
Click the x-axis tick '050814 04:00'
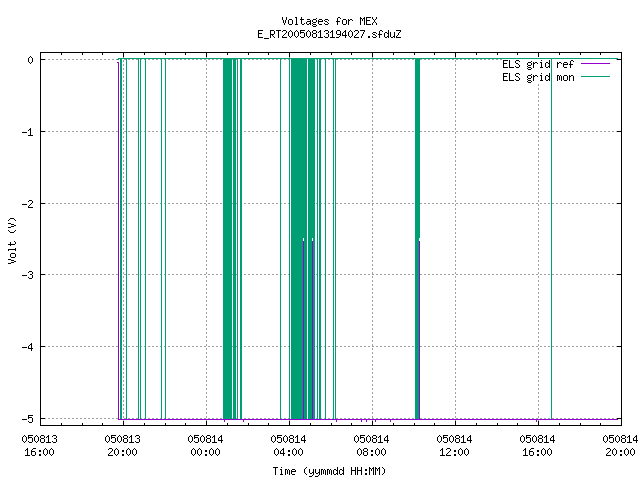[x=288, y=446]
